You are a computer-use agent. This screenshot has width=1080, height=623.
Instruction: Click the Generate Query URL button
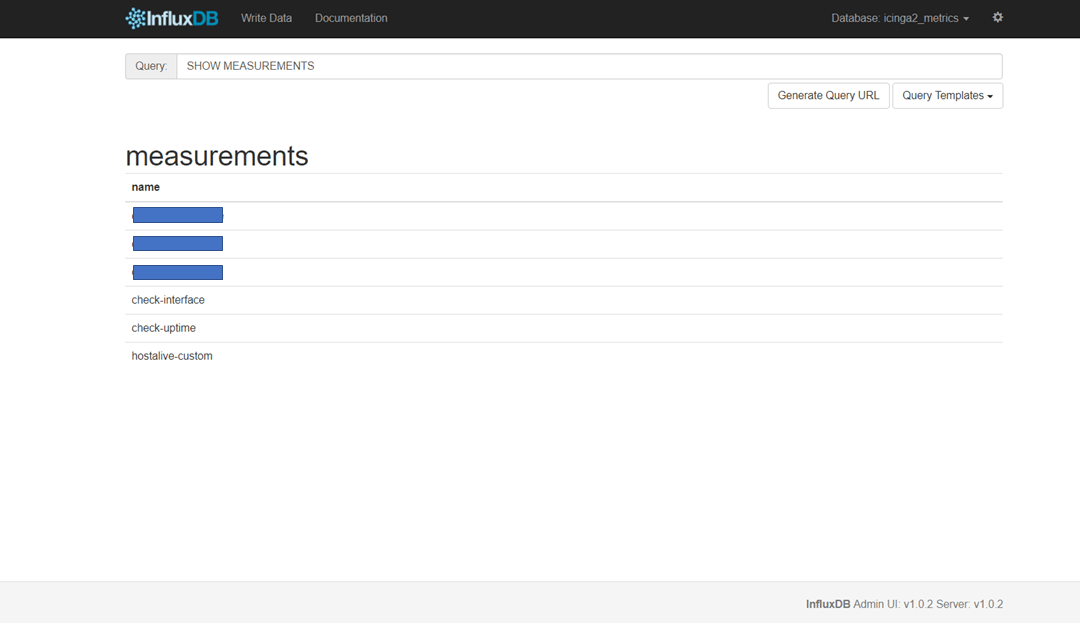[x=829, y=96]
